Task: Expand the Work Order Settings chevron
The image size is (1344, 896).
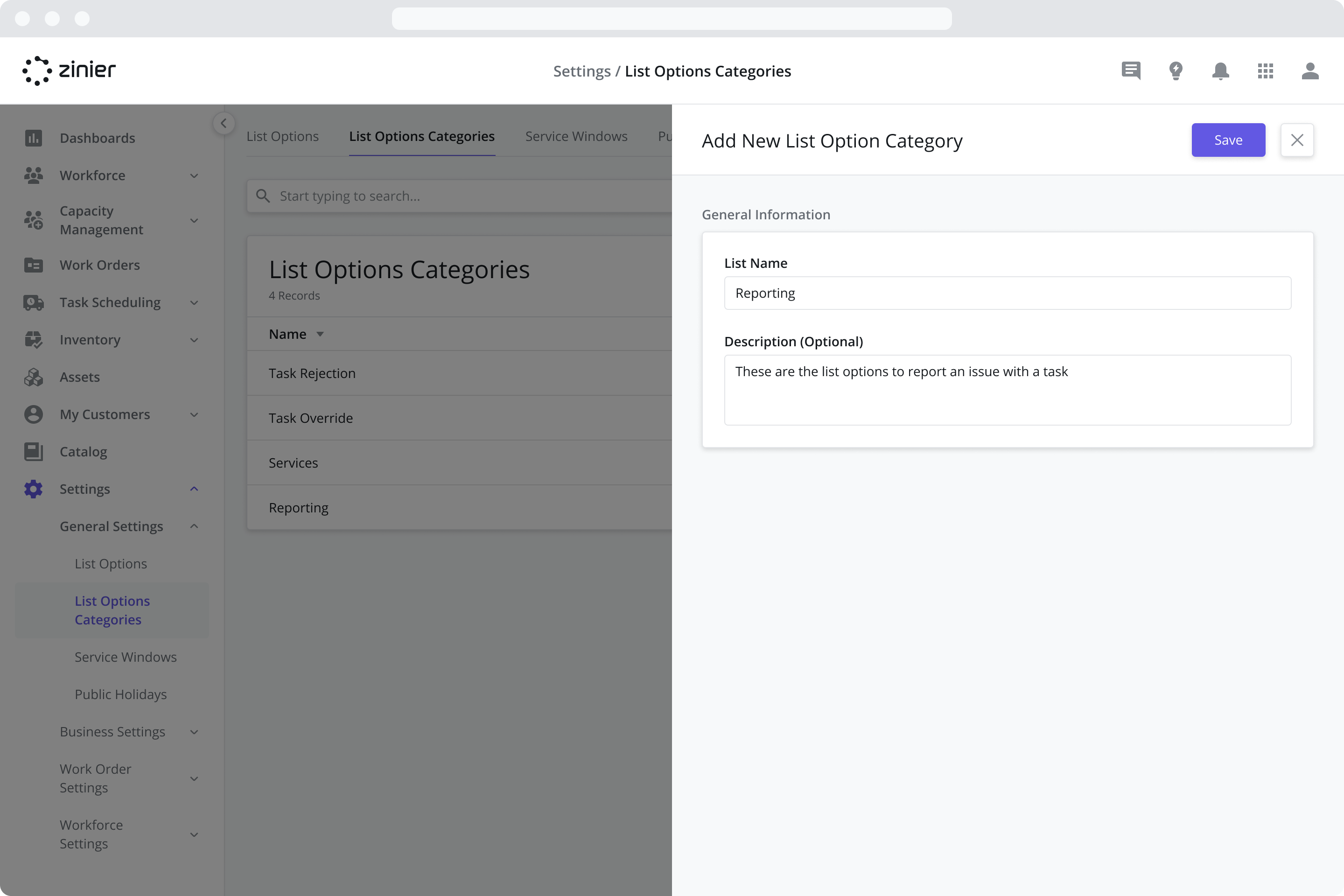Action: coord(194,778)
